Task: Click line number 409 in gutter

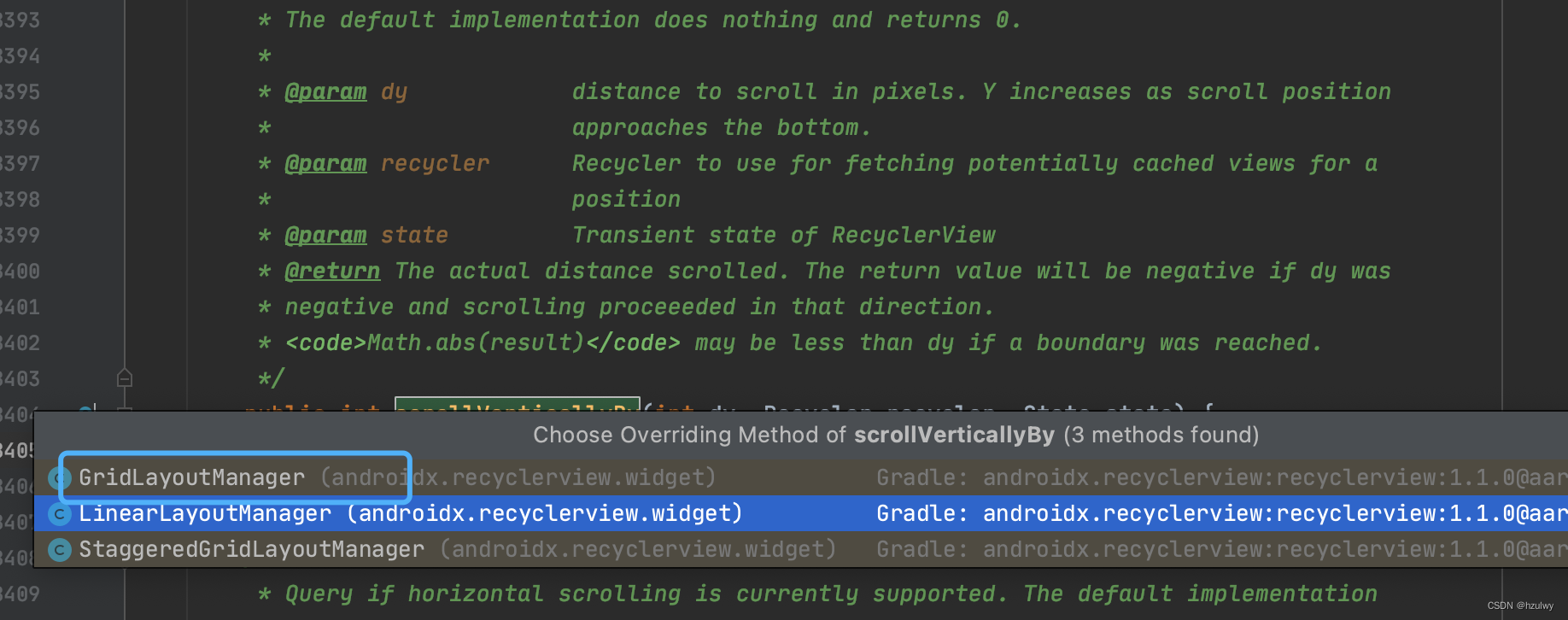Action: coord(20,594)
